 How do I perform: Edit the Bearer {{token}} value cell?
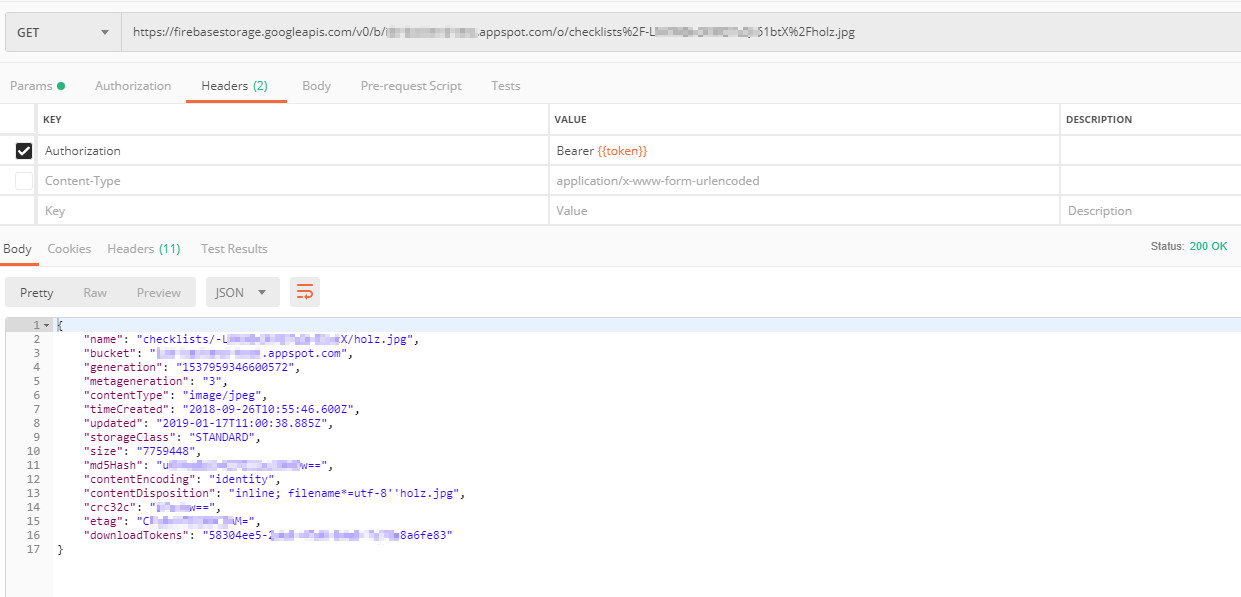[x=804, y=151]
